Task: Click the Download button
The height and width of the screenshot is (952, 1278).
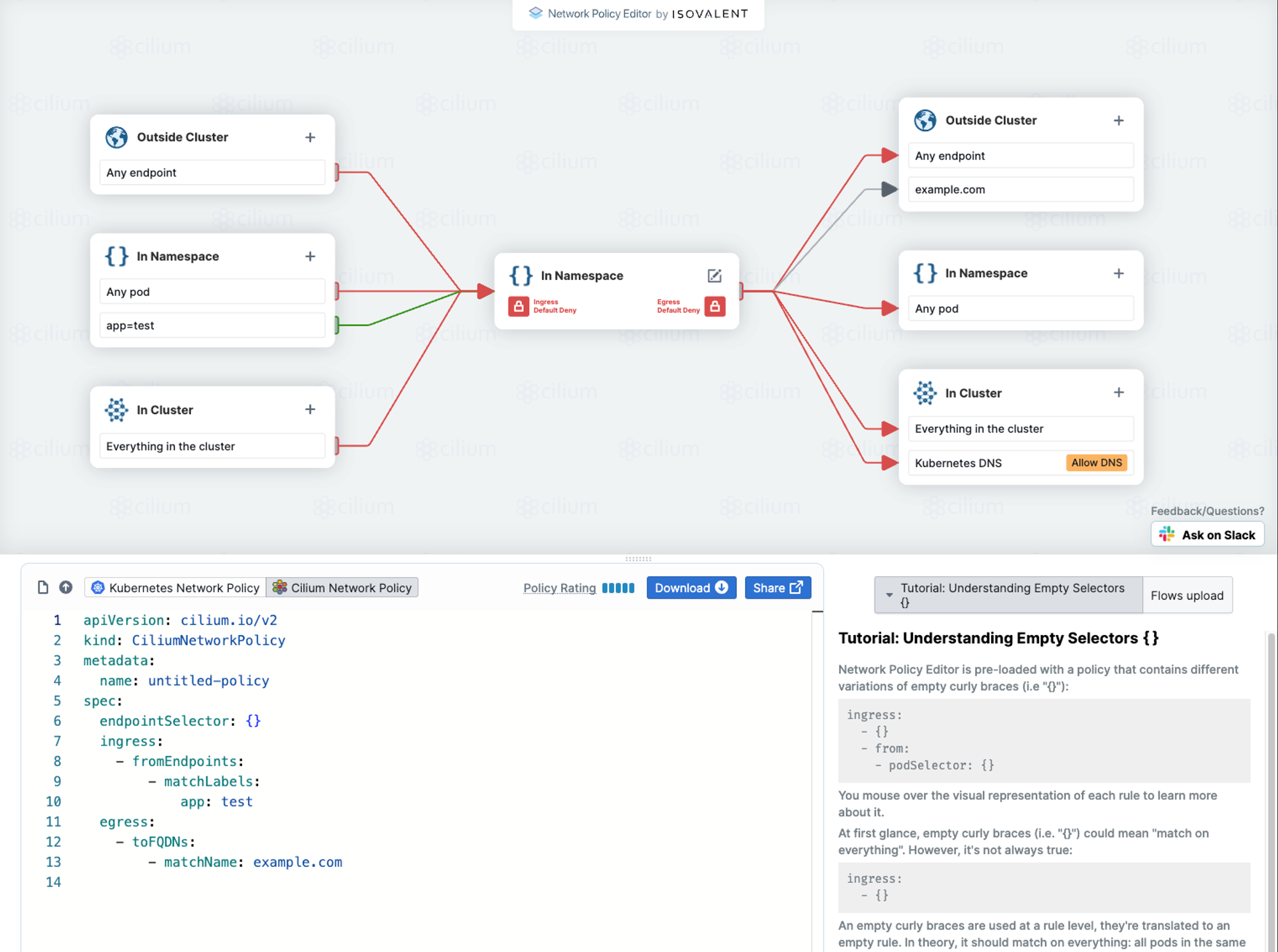Action: click(x=691, y=588)
